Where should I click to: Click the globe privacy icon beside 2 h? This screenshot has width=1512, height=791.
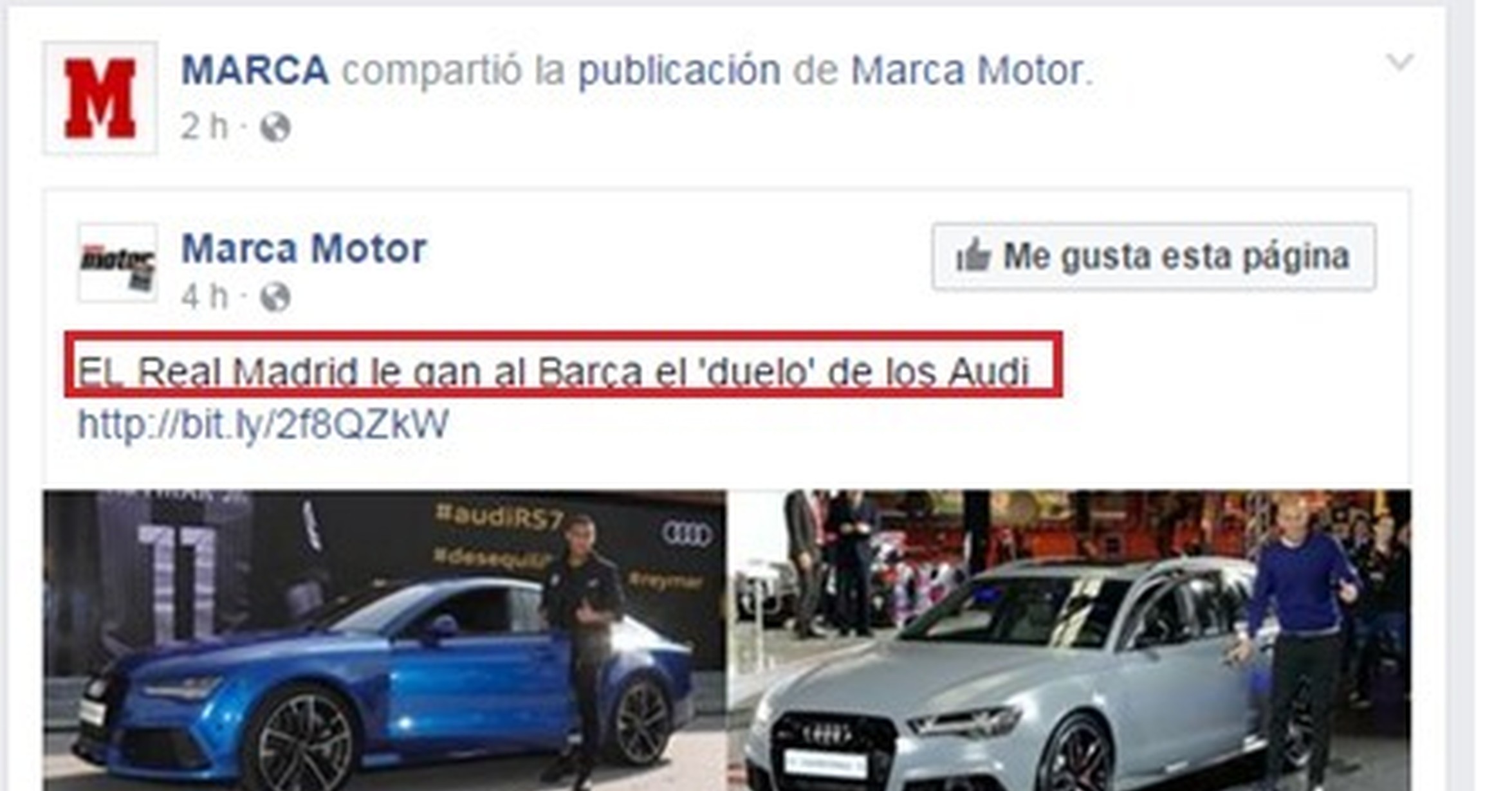coord(275,127)
